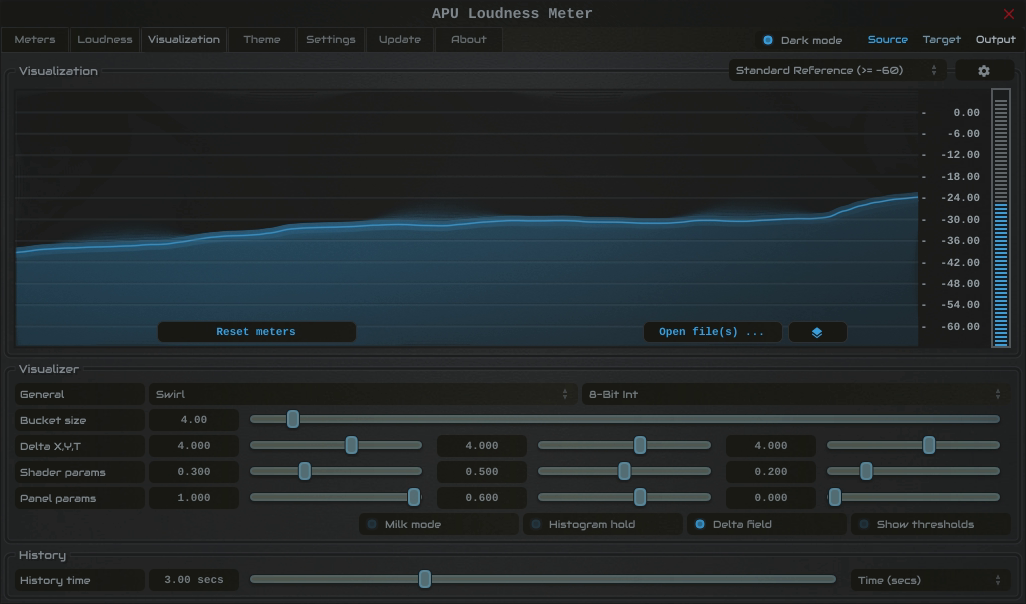Image resolution: width=1026 pixels, height=604 pixels.
Task: Open the Swirl visualizer type dropdown
Action: (x=363, y=394)
